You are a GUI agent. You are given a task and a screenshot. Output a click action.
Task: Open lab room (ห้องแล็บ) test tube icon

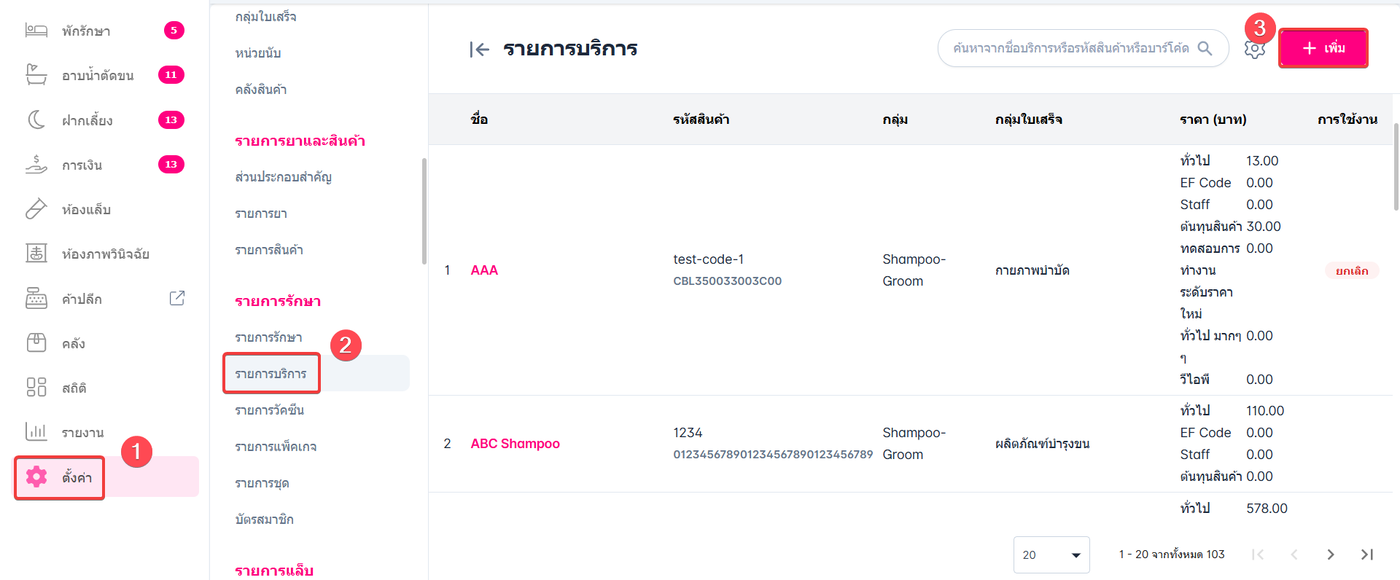[x=37, y=209]
